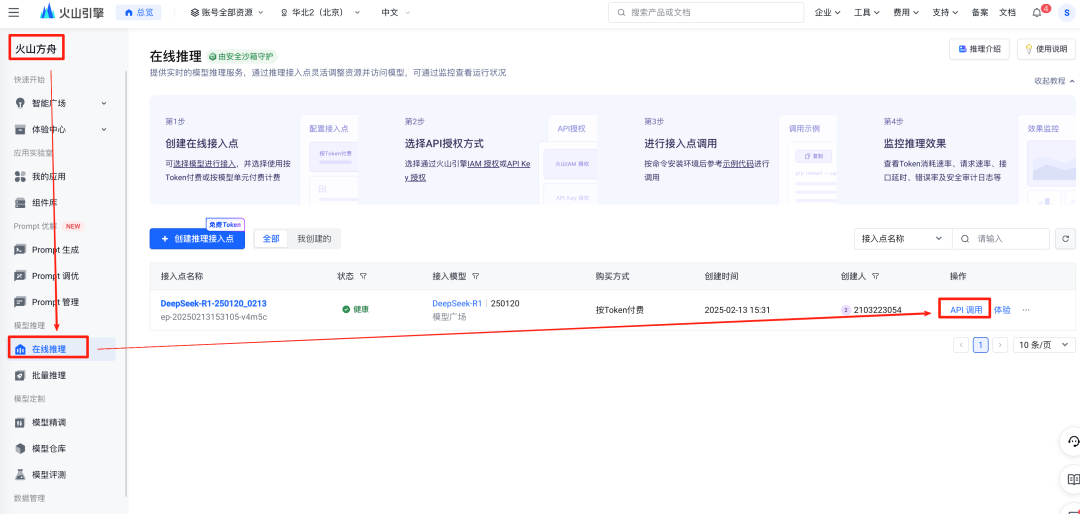Open the 总览 overview button
This screenshot has height=514, width=1080.
click(x=138, y=12)
